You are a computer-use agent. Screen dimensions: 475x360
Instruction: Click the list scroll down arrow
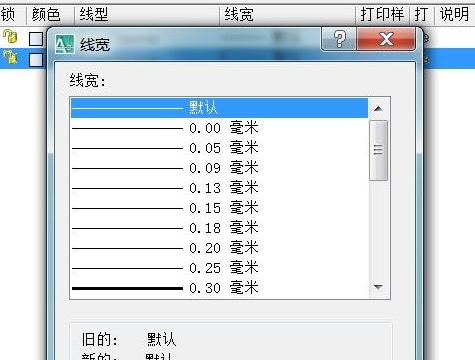click(378, 287)
